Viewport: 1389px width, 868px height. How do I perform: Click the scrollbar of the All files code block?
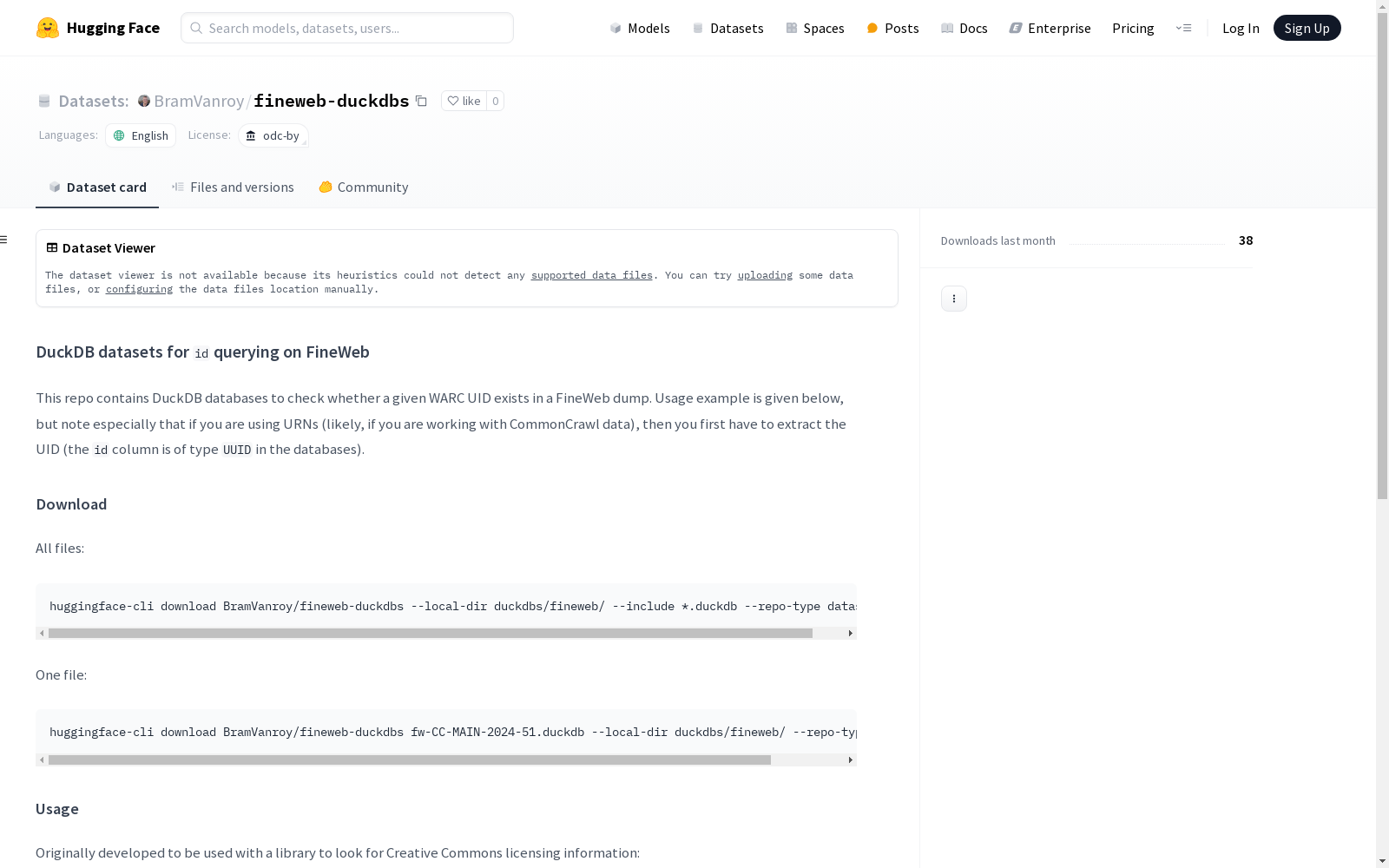(431, 634)
